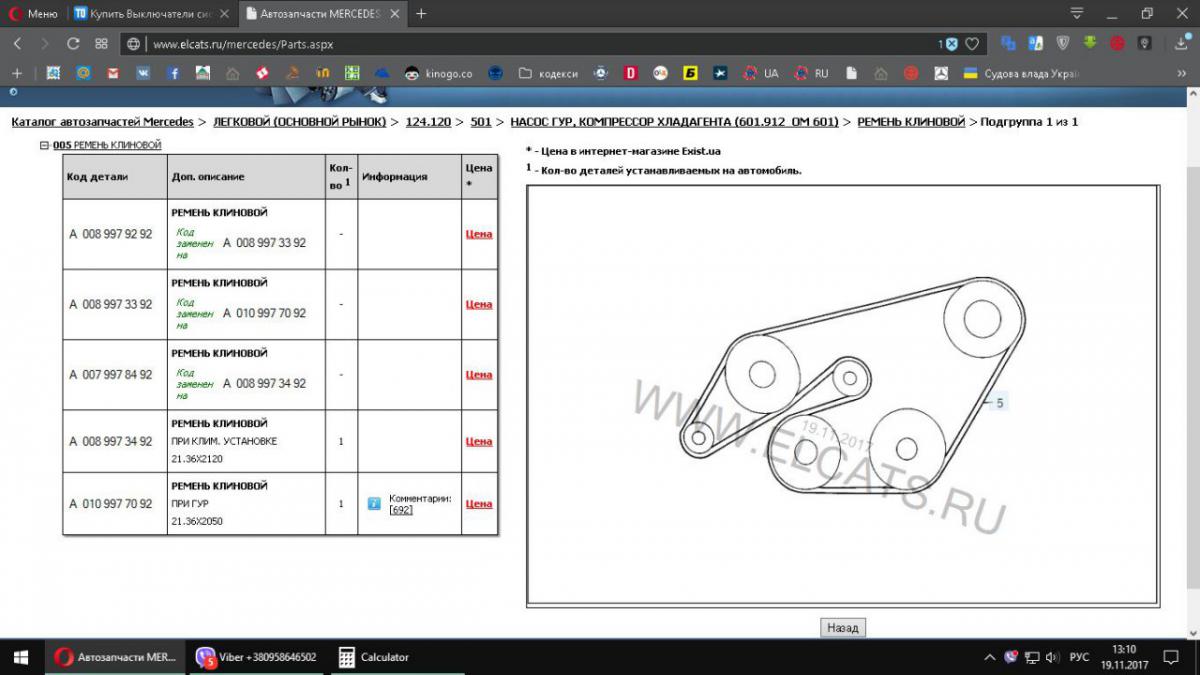Open the red D bookmark
The image size is (1200, 675).
pos(631,73)
